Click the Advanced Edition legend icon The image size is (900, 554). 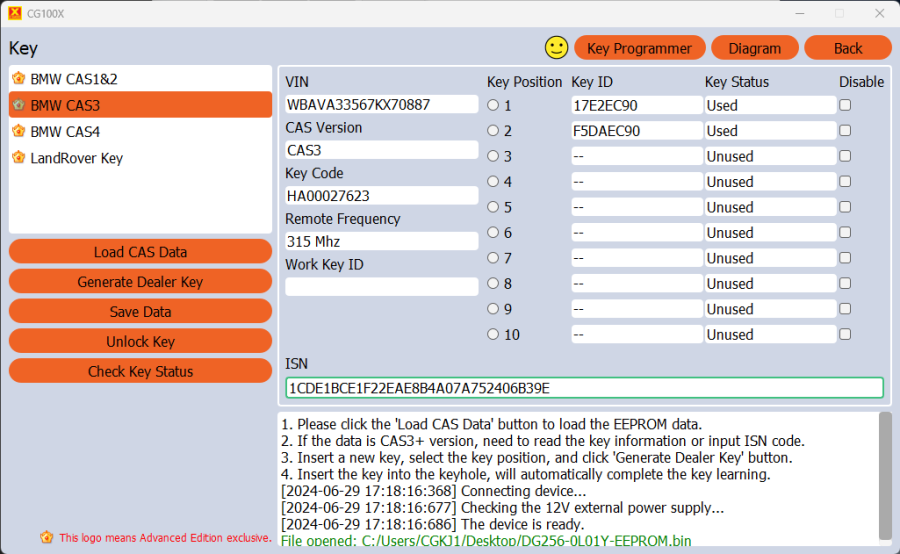point(46,537)
